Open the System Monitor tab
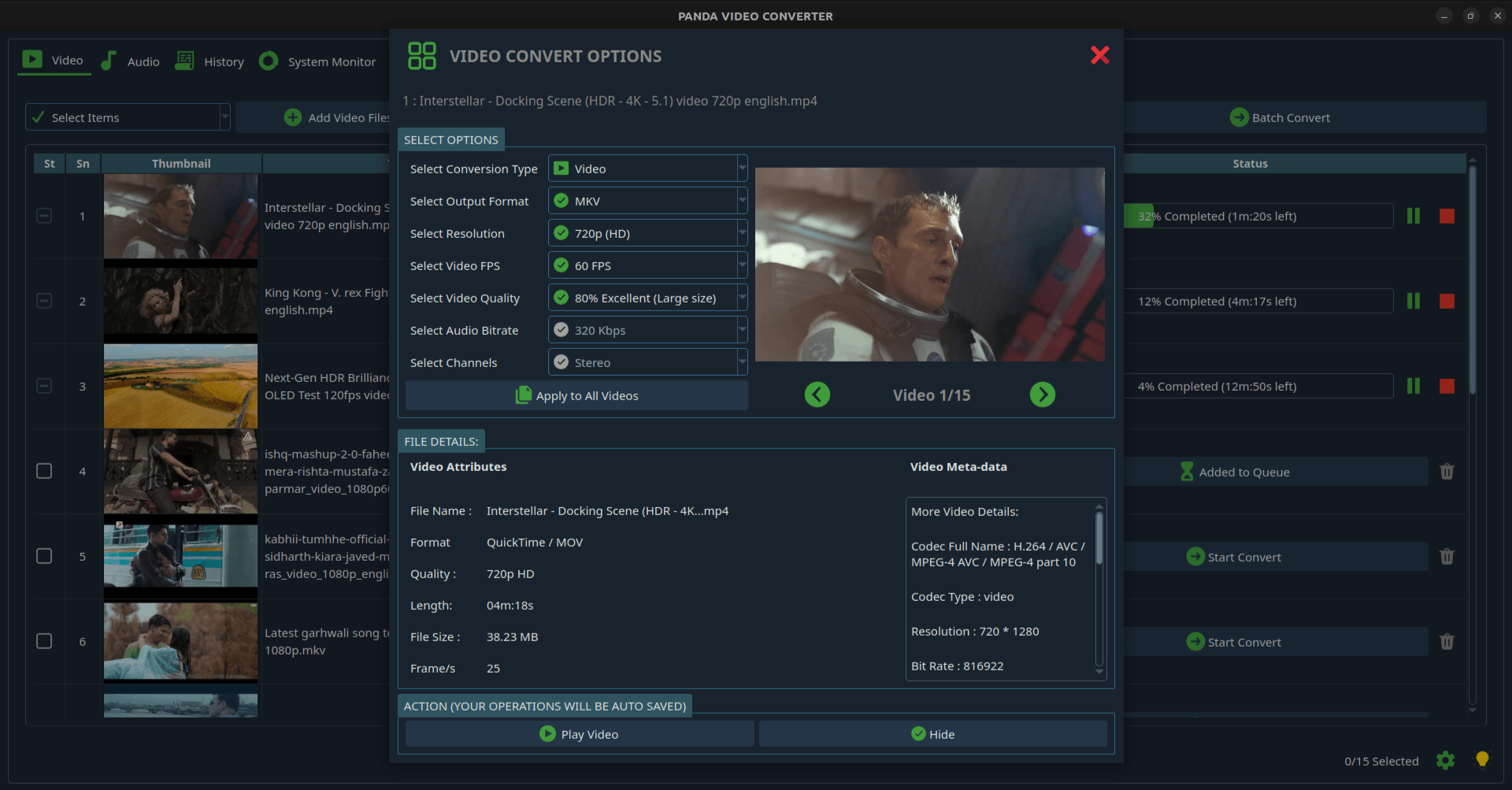 (317, 61)
